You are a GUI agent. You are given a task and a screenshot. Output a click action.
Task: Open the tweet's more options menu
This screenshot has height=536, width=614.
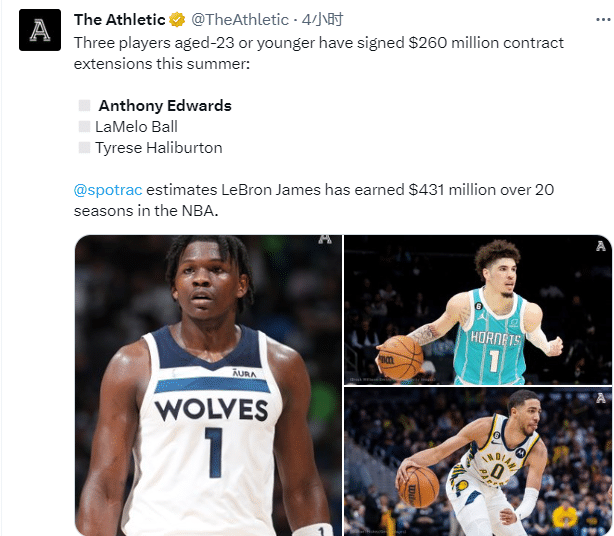tap(603, 20)
